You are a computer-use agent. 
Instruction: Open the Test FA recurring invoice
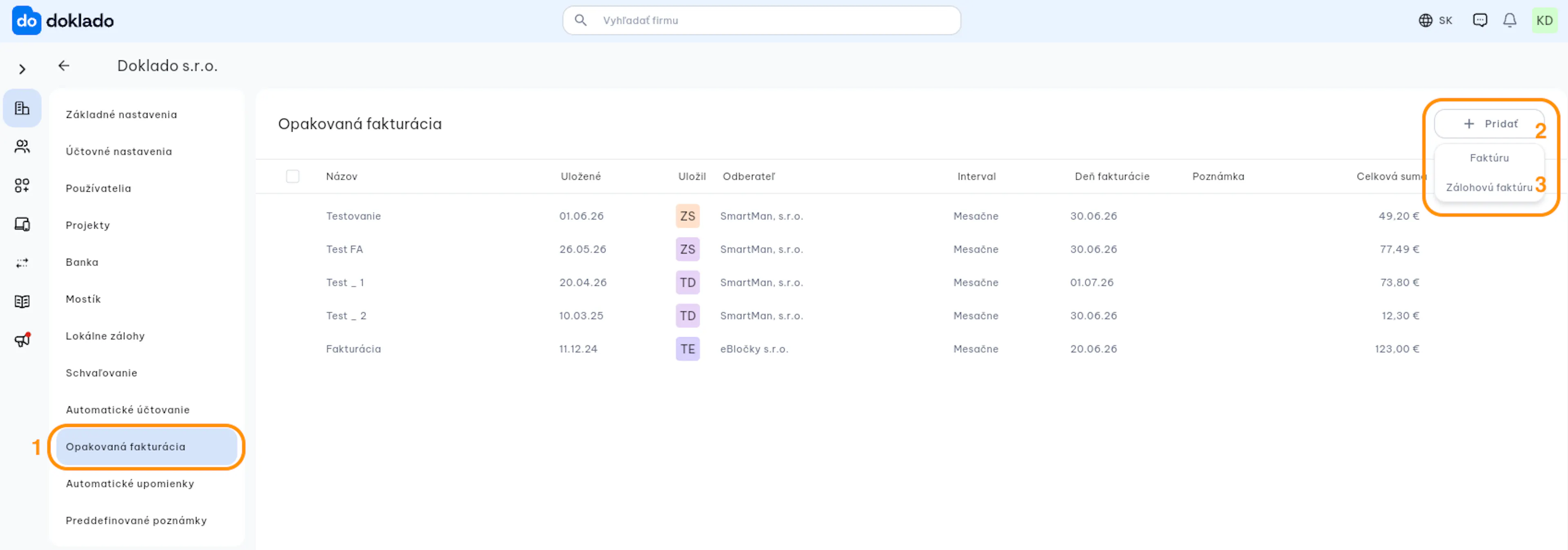pyautogui.click(x=344, y=249)
